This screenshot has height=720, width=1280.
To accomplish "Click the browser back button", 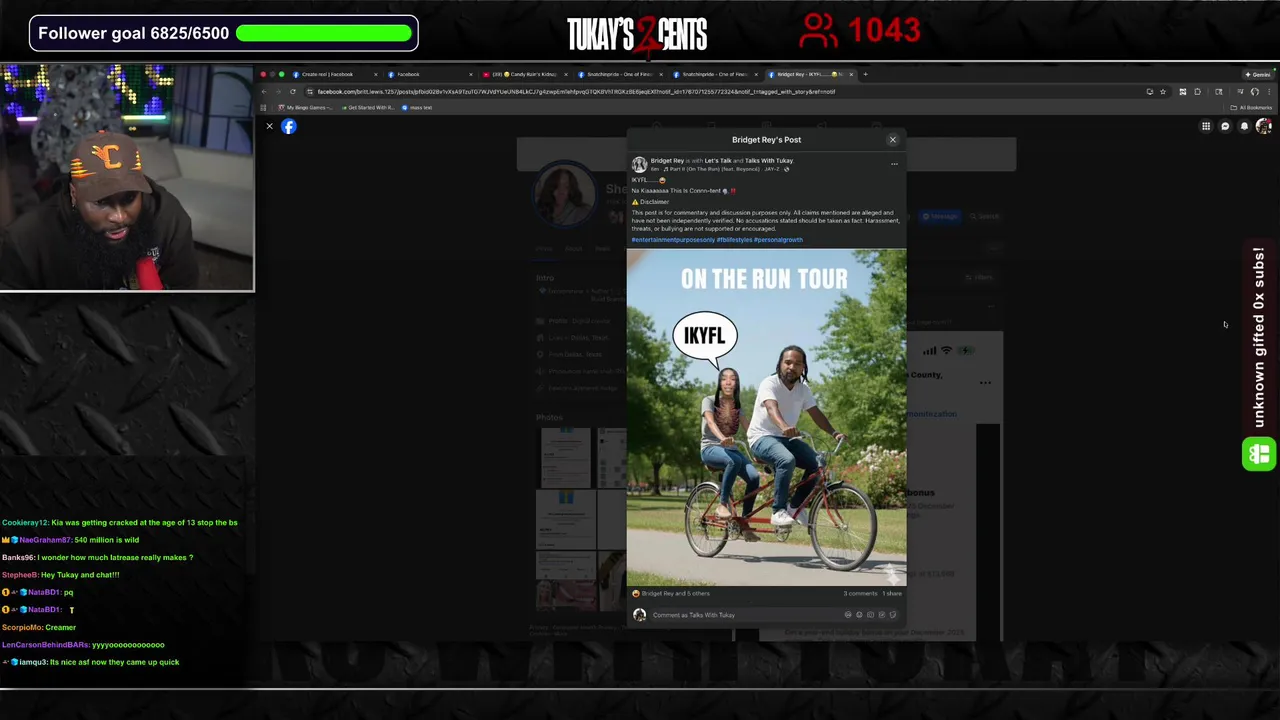I will (264, 92).
